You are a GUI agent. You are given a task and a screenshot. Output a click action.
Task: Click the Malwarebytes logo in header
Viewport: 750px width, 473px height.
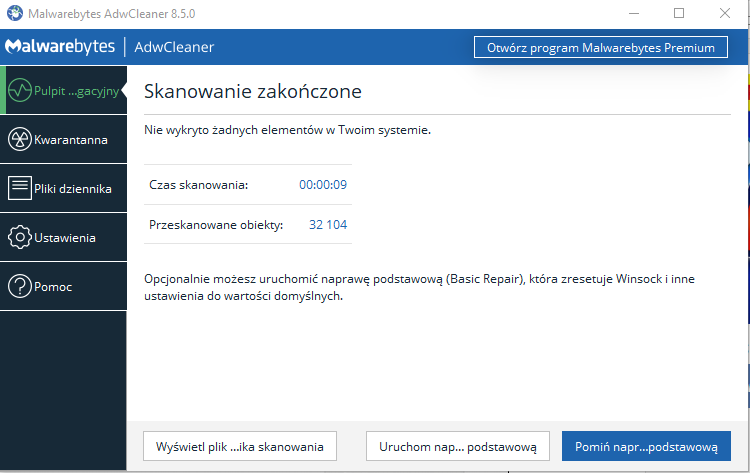pyautogui.click(x=60, y=46)
